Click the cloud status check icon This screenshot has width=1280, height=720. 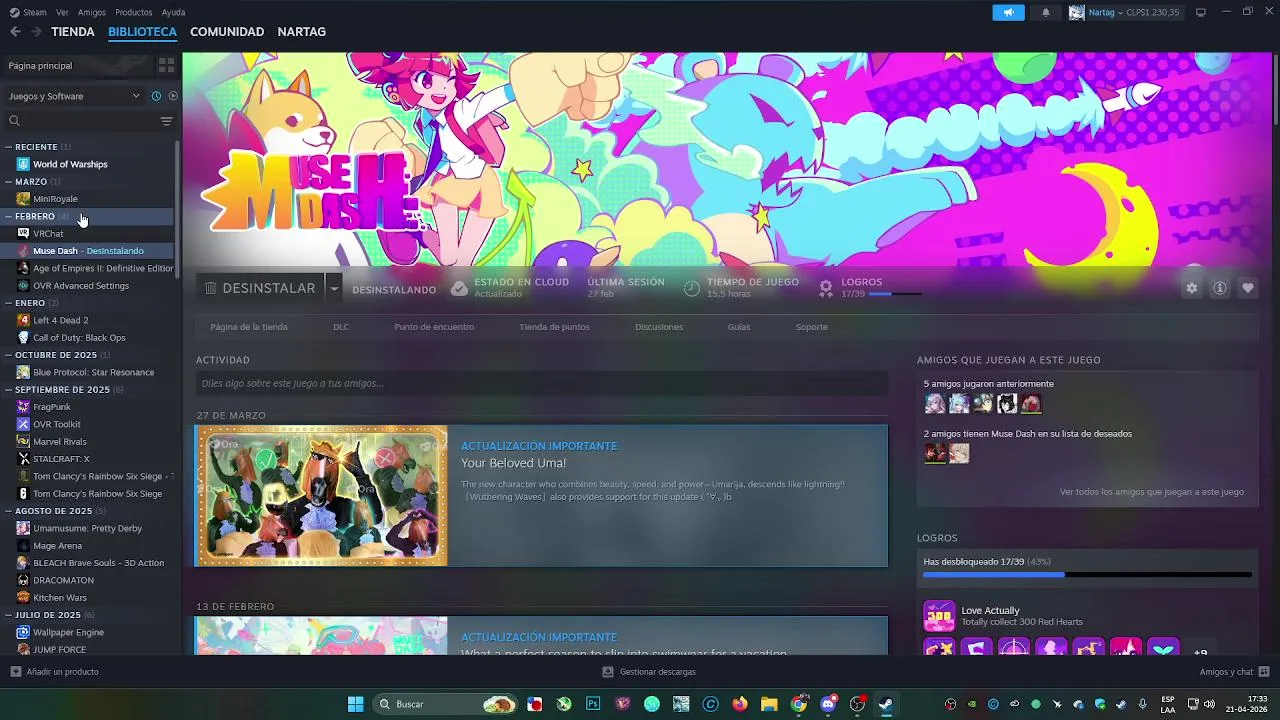[459, 288]
